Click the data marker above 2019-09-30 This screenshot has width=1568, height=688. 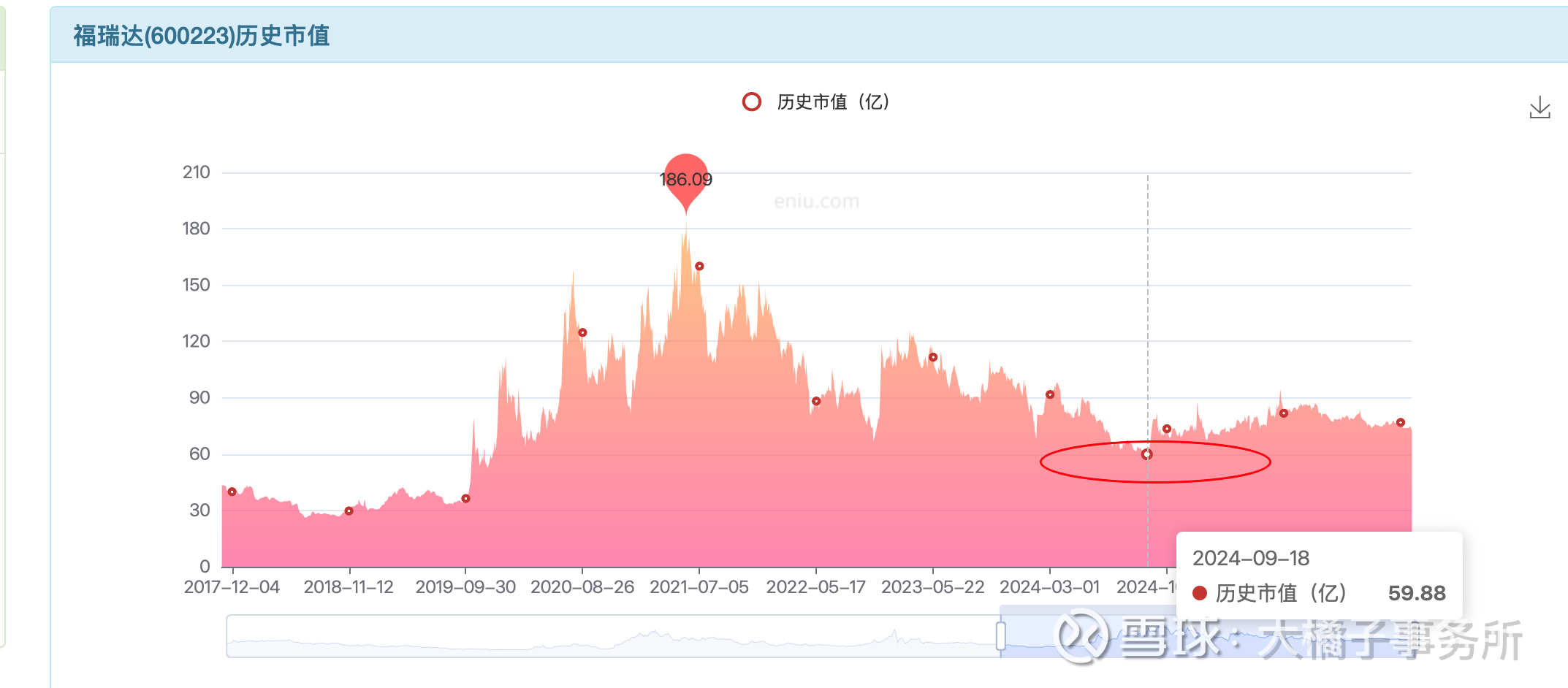point(466,499)
